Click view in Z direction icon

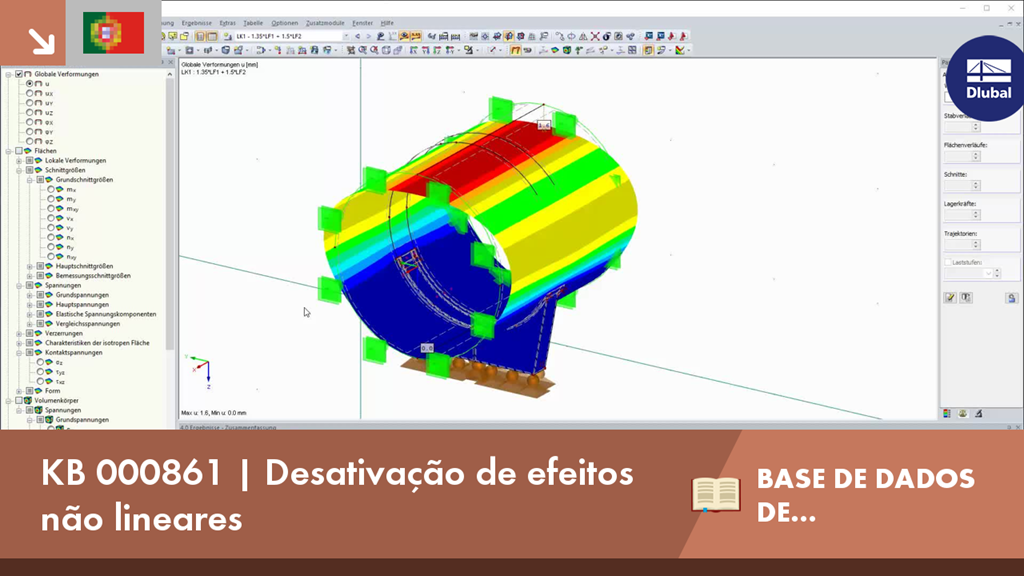tap(437, 50)
